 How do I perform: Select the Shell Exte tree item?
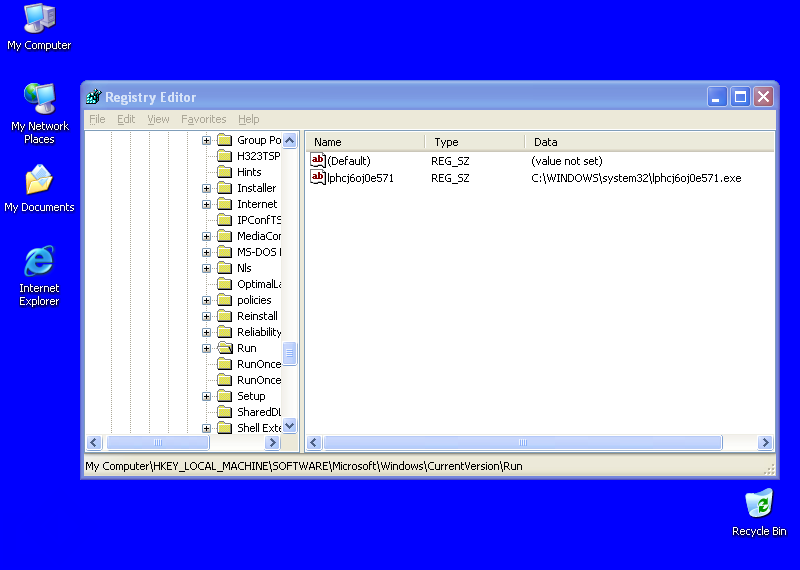pos(259,428)
